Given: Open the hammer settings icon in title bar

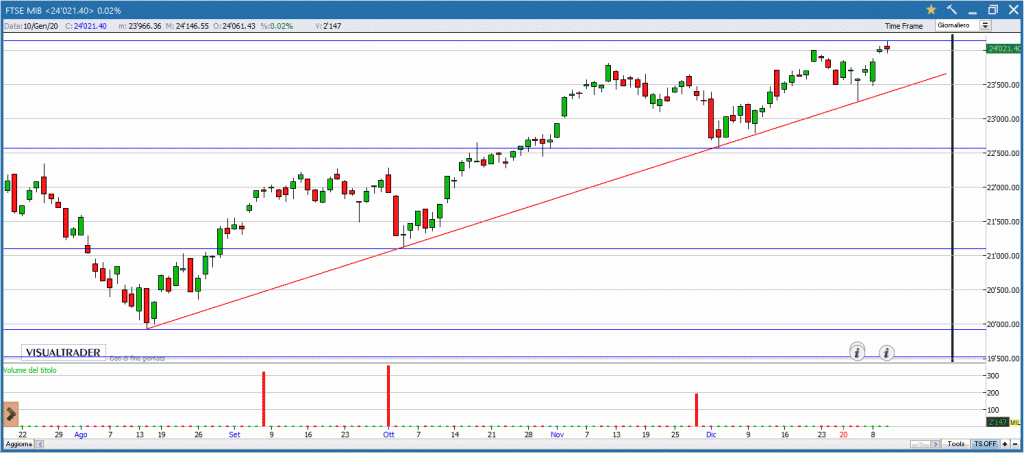Looking at the screenshot, I should tap(951, 8).
